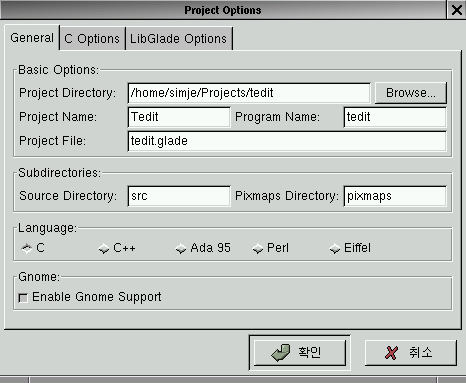Click the Project Name field containing Tedit
This screenshot has height=383, width=466.
pos(179,117)
